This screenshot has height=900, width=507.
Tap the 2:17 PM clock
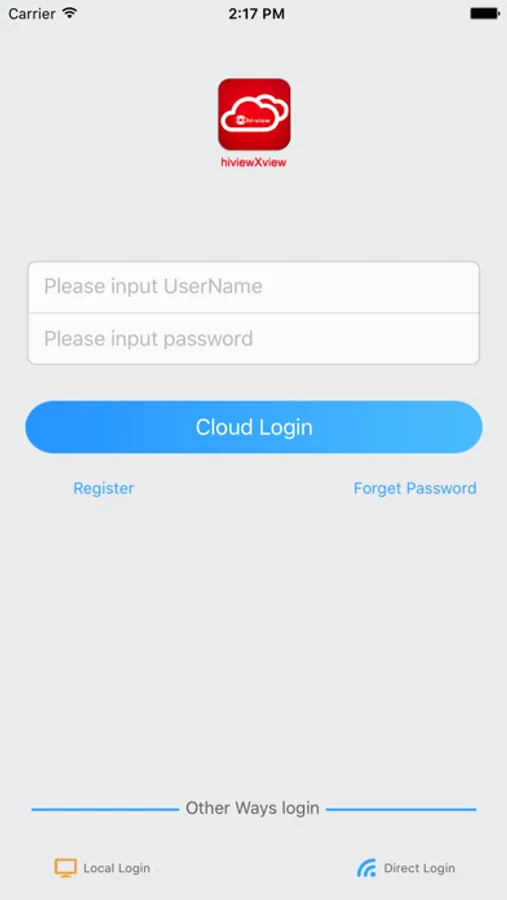click(256, 14)
